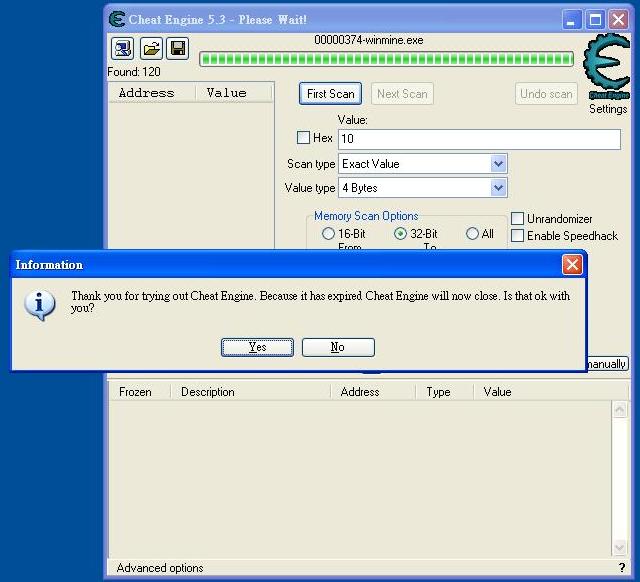This screenshot has width=640, height=582.
Task: Close the Cheat Engine window
Action: coord(619,19)
